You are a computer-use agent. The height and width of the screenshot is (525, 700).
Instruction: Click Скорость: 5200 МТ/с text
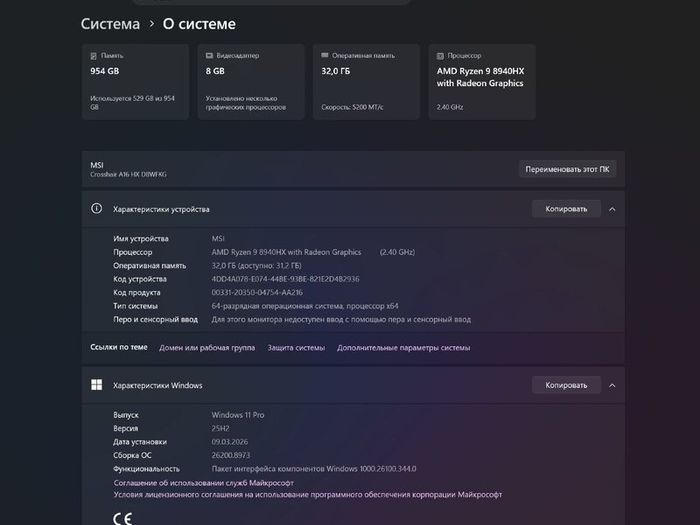click(x=352, y=107)
